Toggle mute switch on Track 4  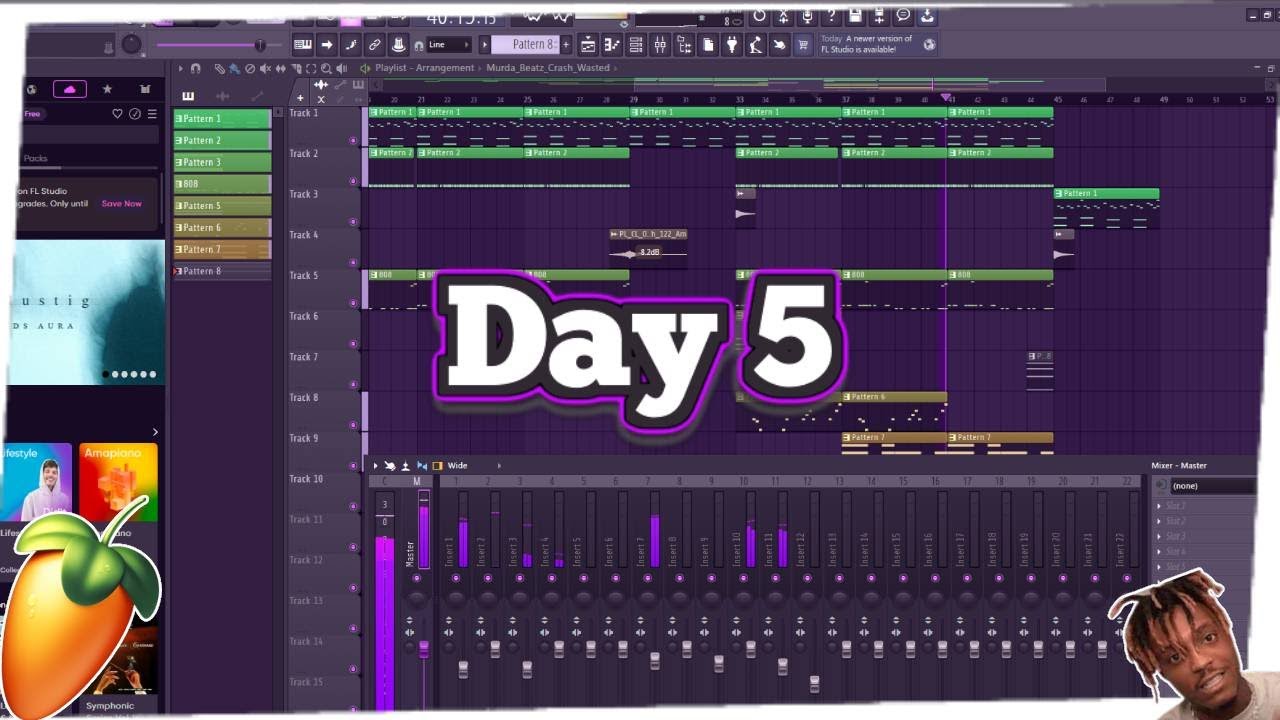coord(353,262)
